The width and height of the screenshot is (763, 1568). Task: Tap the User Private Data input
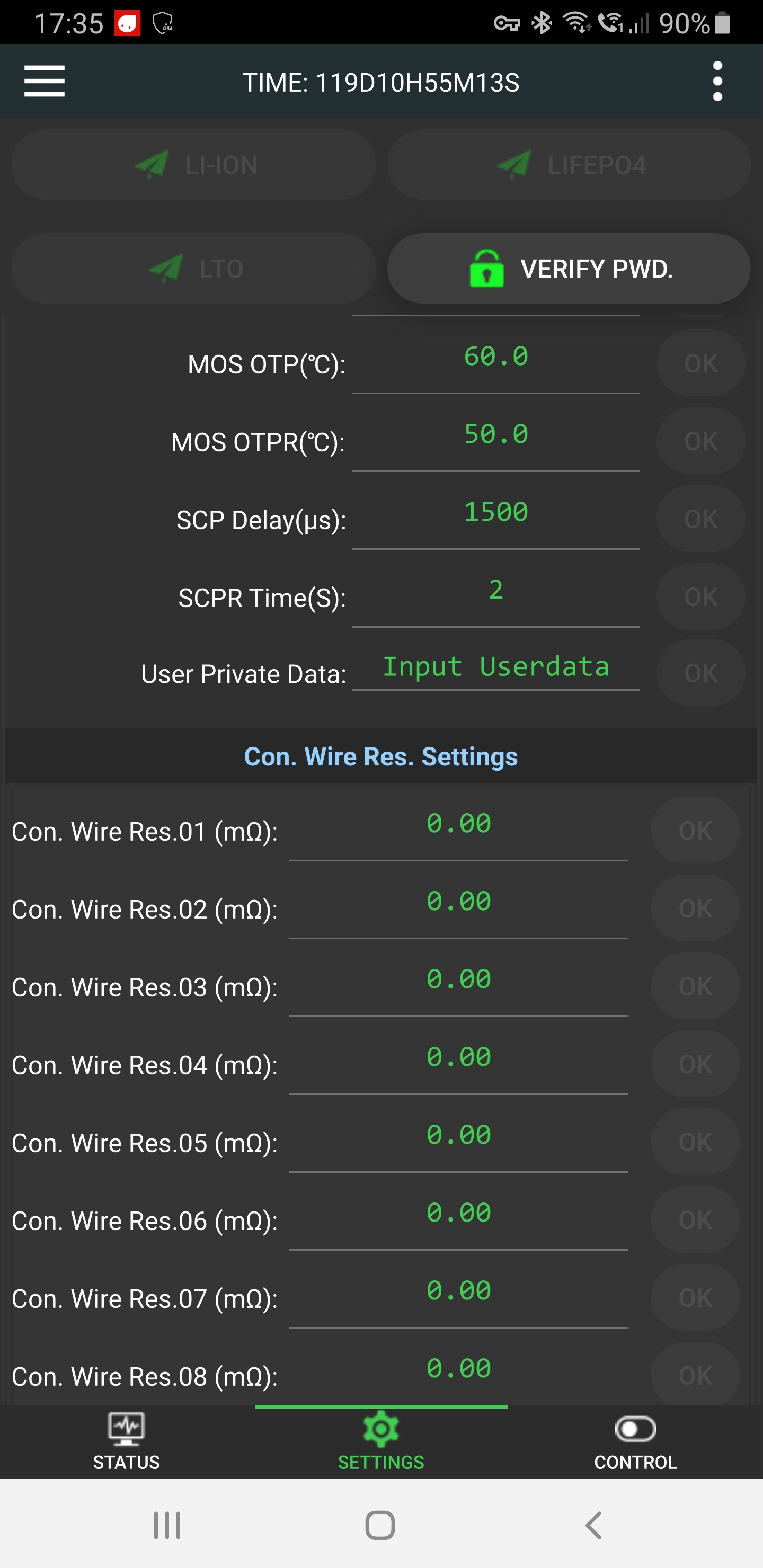click(495, 667)
